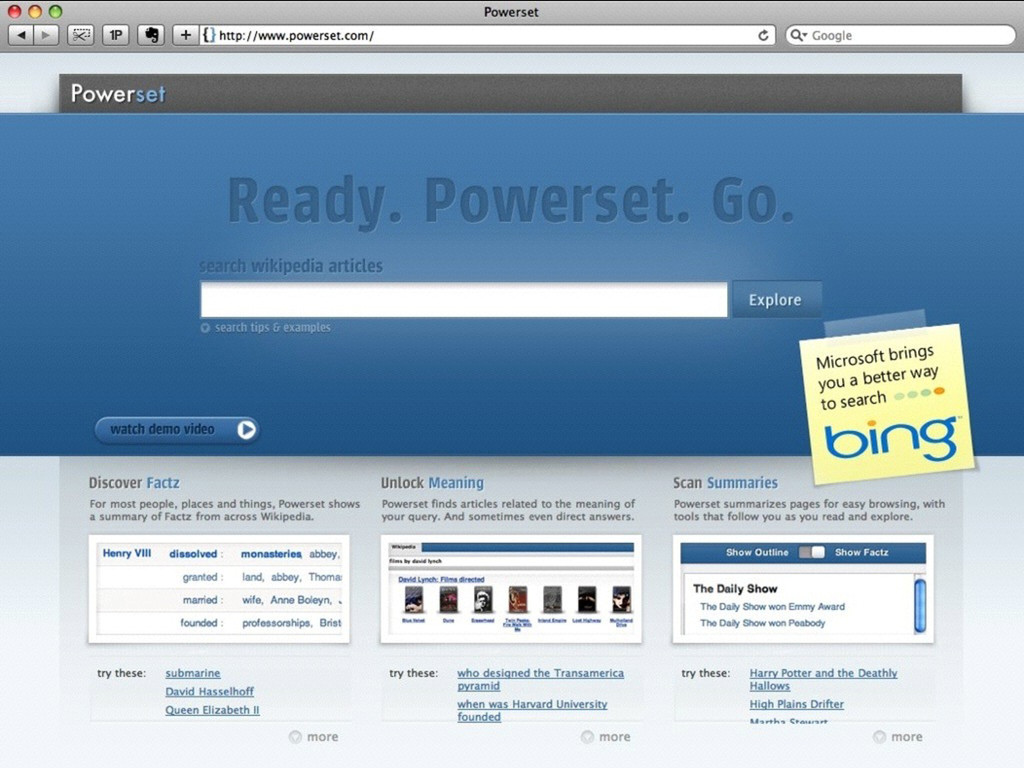Click the Evernote elephant toolbar icon
1024x768 pixels.
151,35
